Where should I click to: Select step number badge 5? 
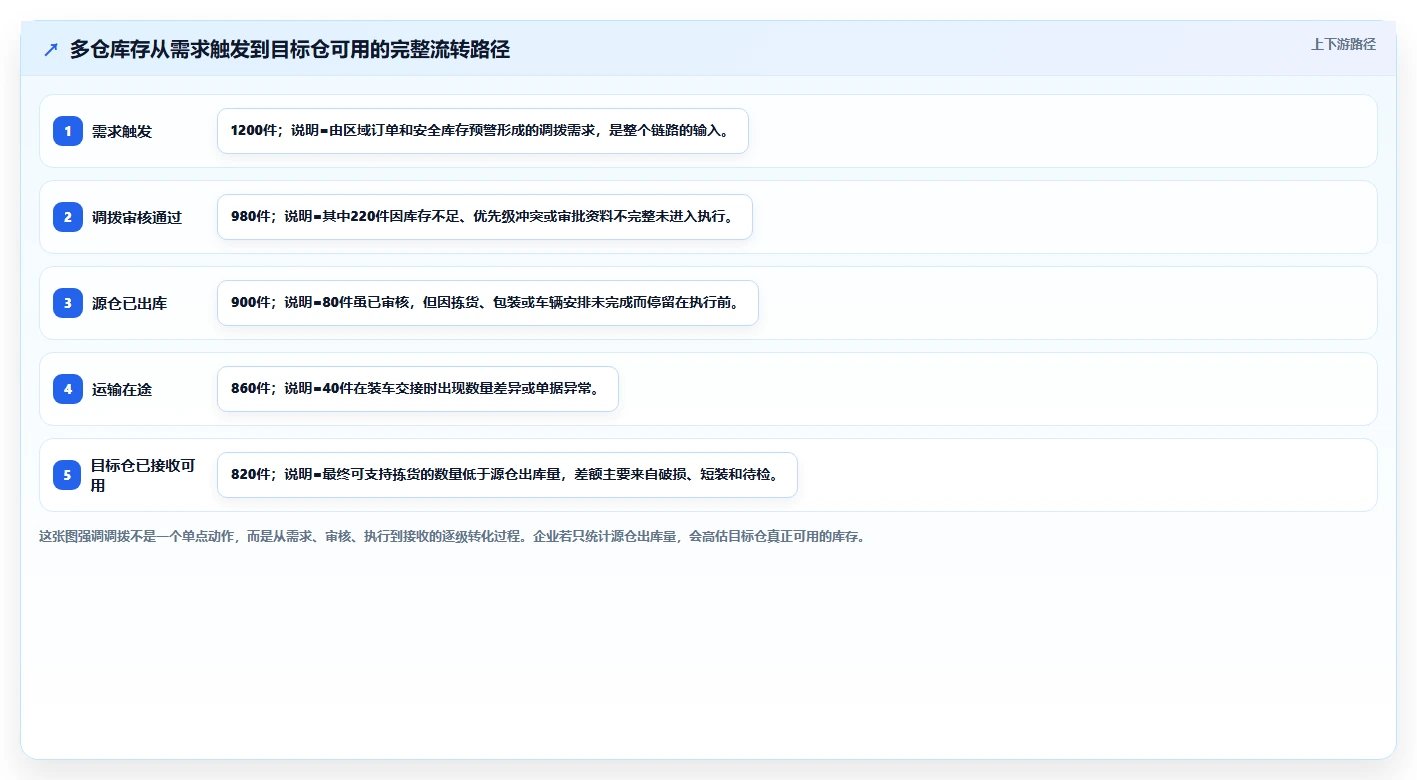[68, 475]
